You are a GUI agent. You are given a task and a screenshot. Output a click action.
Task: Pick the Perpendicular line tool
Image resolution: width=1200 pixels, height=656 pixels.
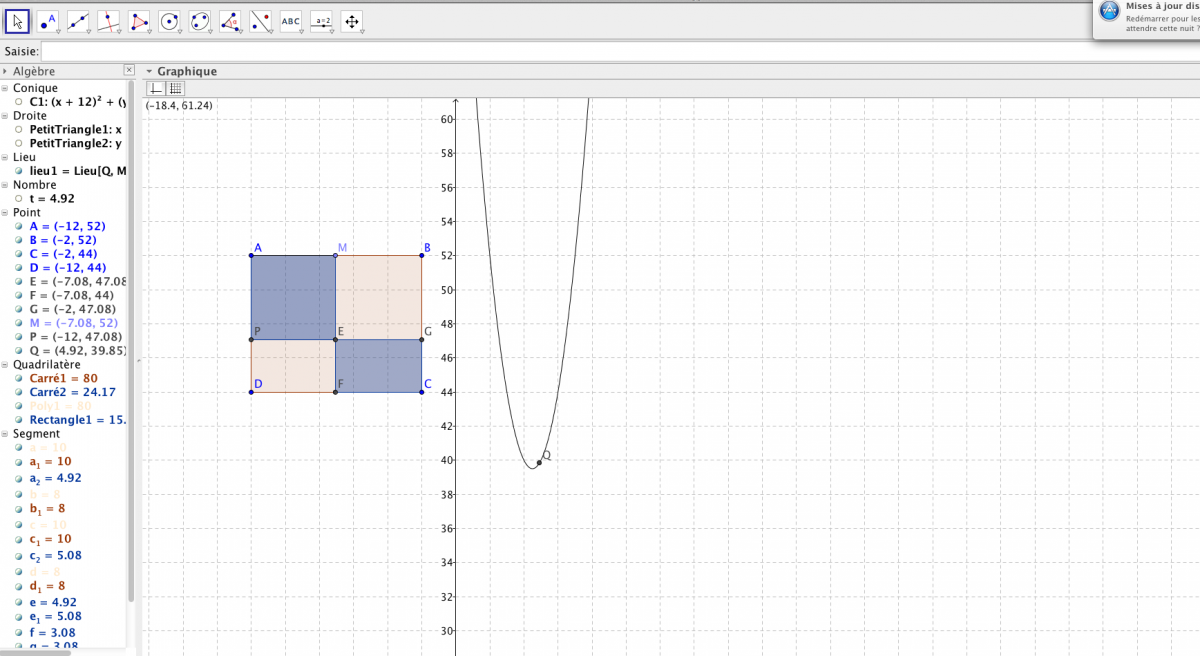(x=108, y=20)
